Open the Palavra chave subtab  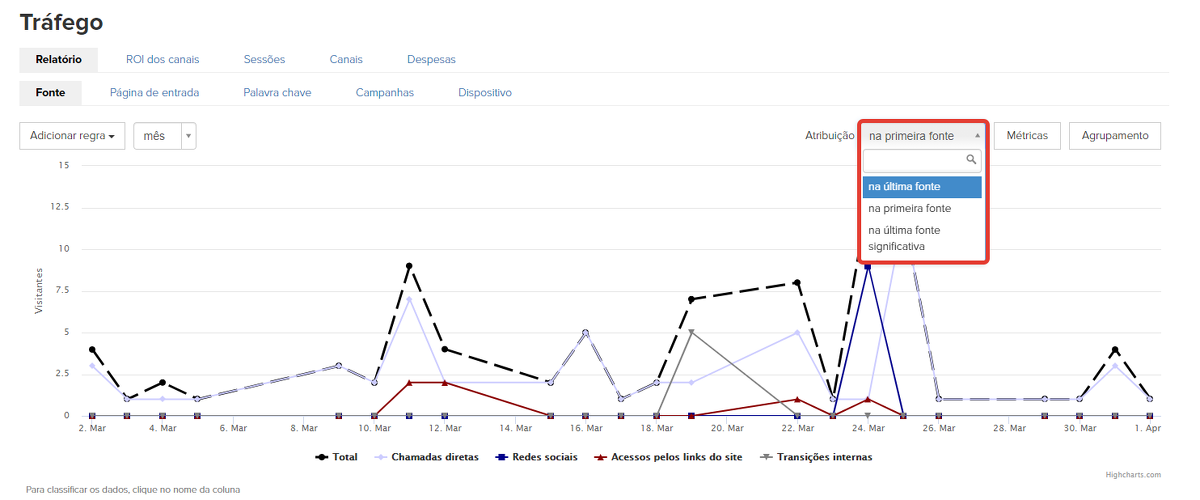tap(277, 93)
